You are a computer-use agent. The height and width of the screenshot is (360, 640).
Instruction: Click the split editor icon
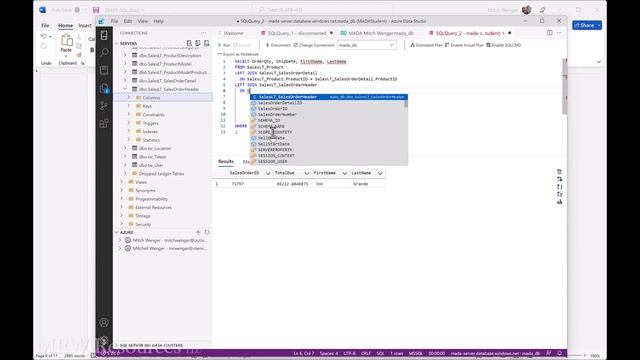549,33
